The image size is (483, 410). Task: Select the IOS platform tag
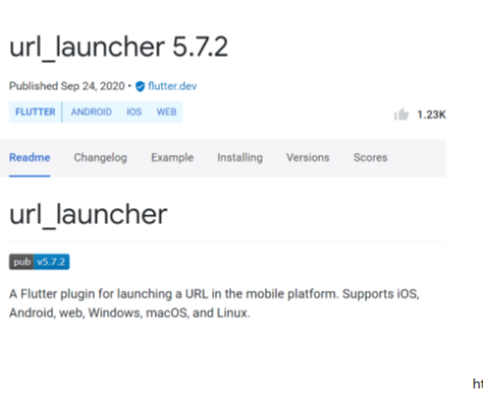134,112
